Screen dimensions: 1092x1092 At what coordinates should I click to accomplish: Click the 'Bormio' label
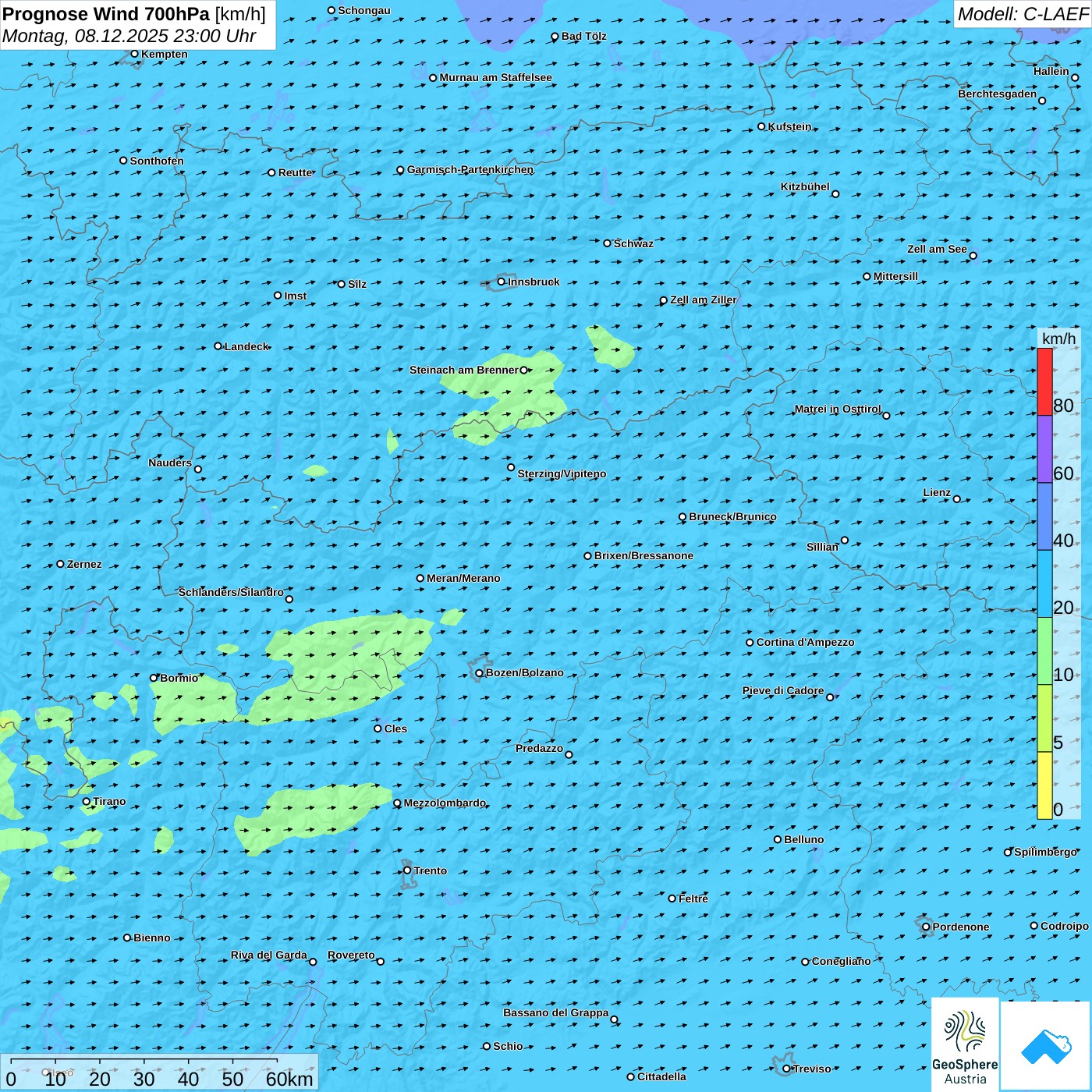179,678
